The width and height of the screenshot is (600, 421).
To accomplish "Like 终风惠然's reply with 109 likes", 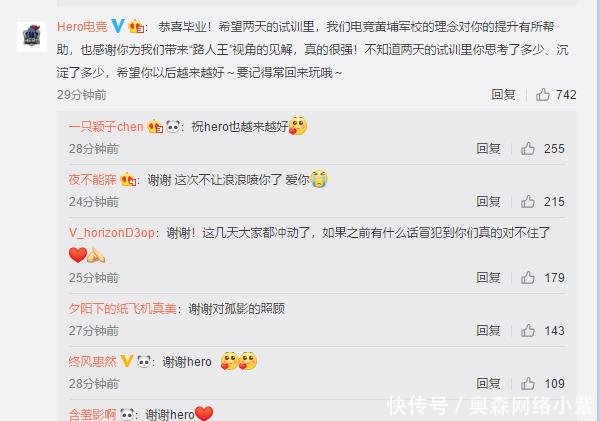I will pyautogui.click(x=528, y=383).
